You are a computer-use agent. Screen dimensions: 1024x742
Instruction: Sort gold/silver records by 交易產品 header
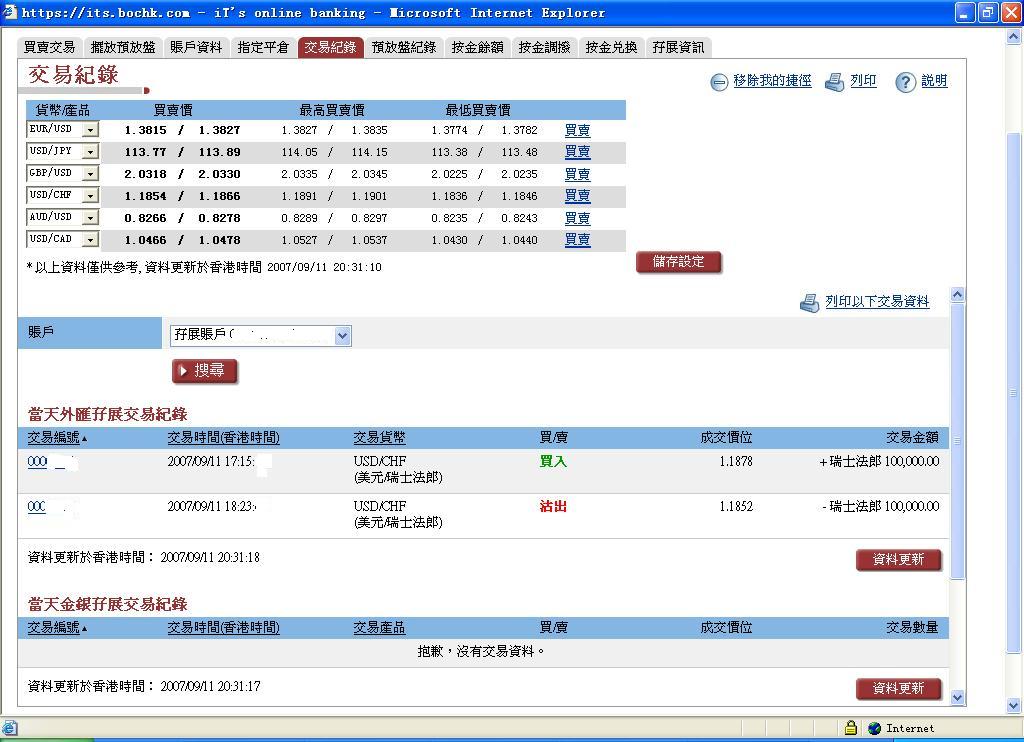pos(379,628)
